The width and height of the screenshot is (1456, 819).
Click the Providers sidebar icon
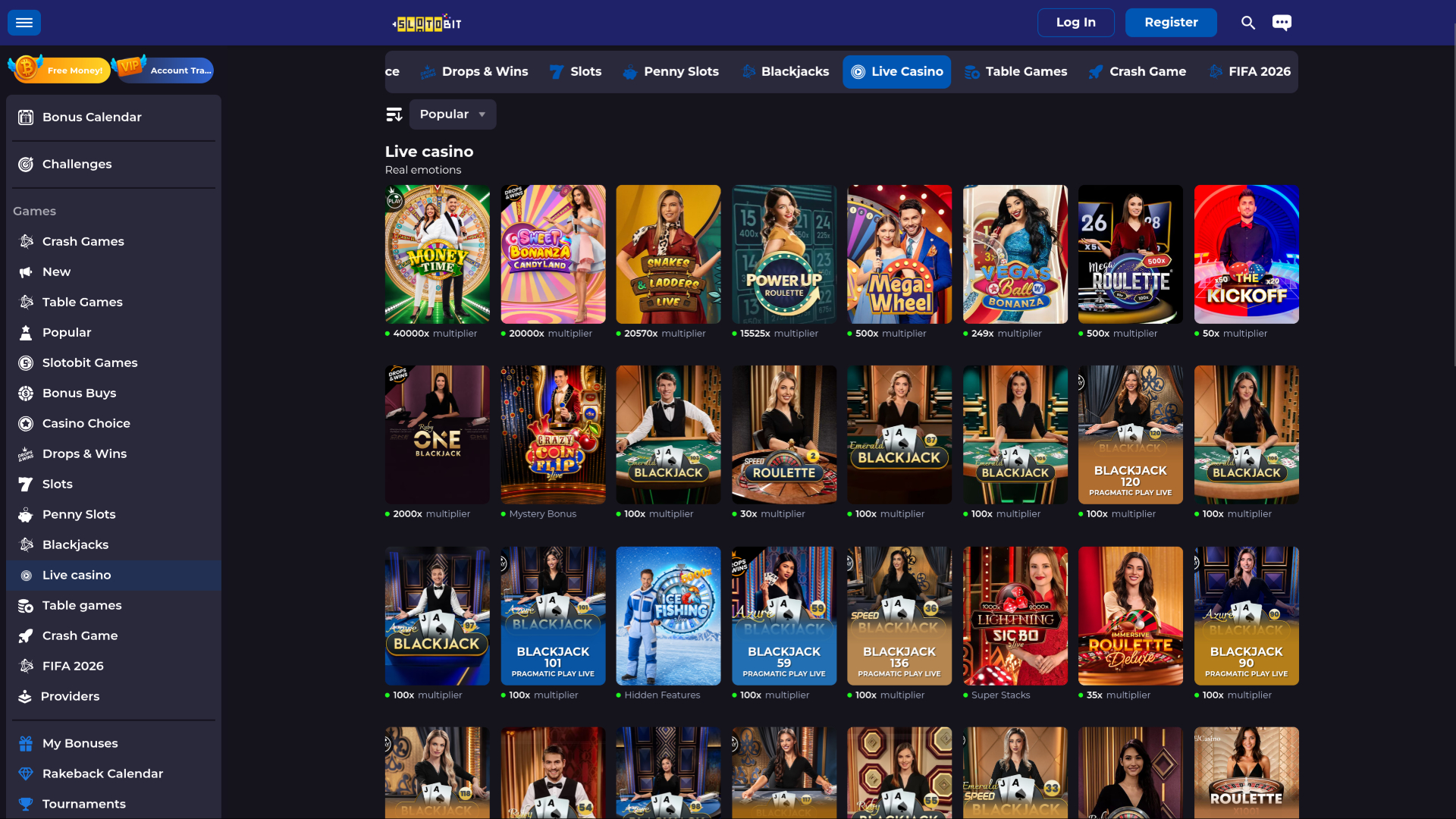click(x=25, y=696)
